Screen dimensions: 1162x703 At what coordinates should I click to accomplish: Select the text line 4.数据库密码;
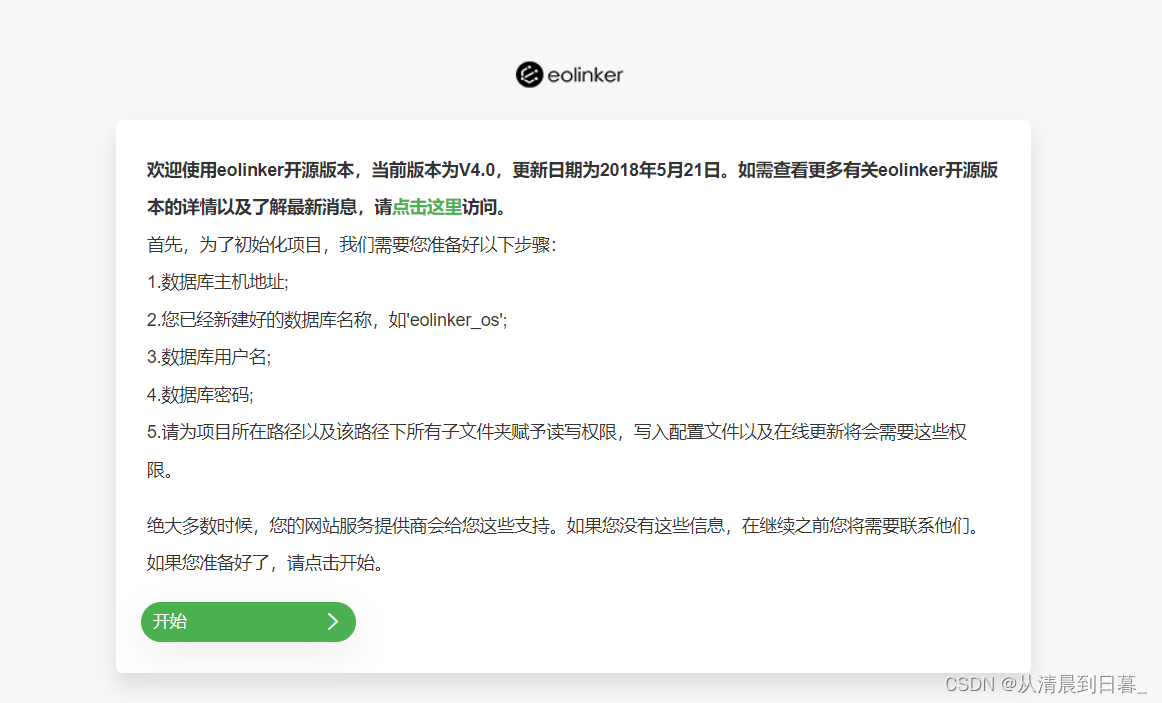(x=200, y=395)
